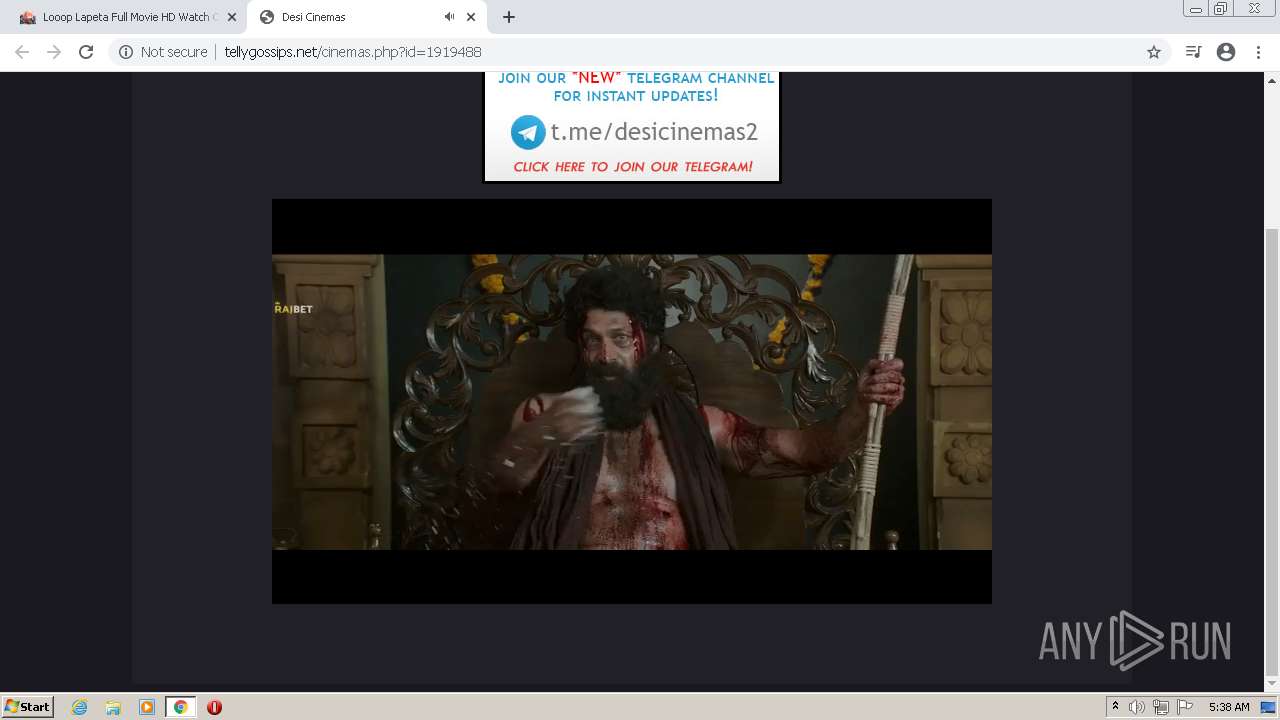This screenshot has width=1280, height=720.
Task: Click the t.me/desicinemas2 Telegram link
Action: click(654, 132)
